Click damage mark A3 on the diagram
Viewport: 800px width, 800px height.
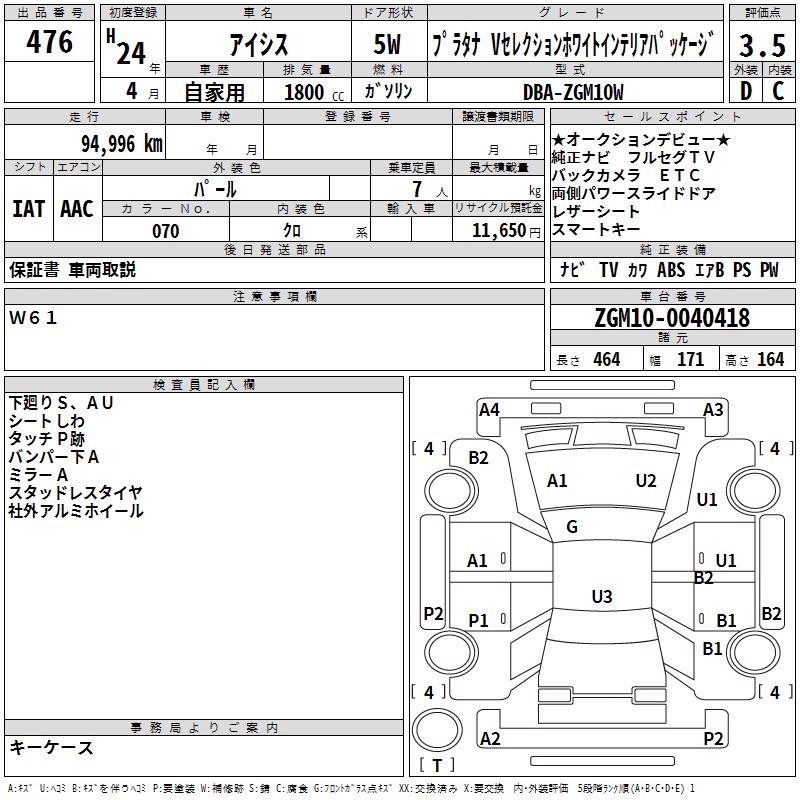tap(713, 410)
